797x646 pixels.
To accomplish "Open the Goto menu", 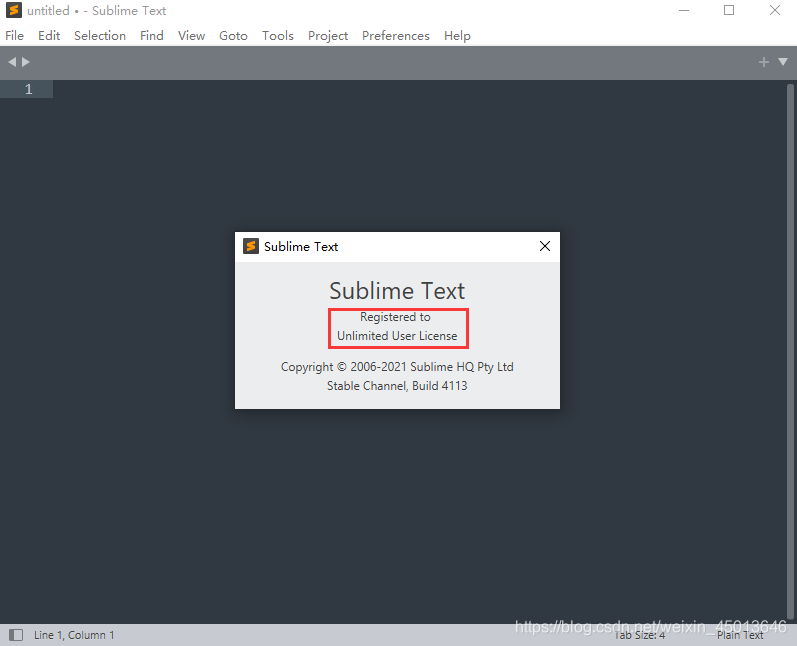I will pyautogui.click(x=233, y=36).
